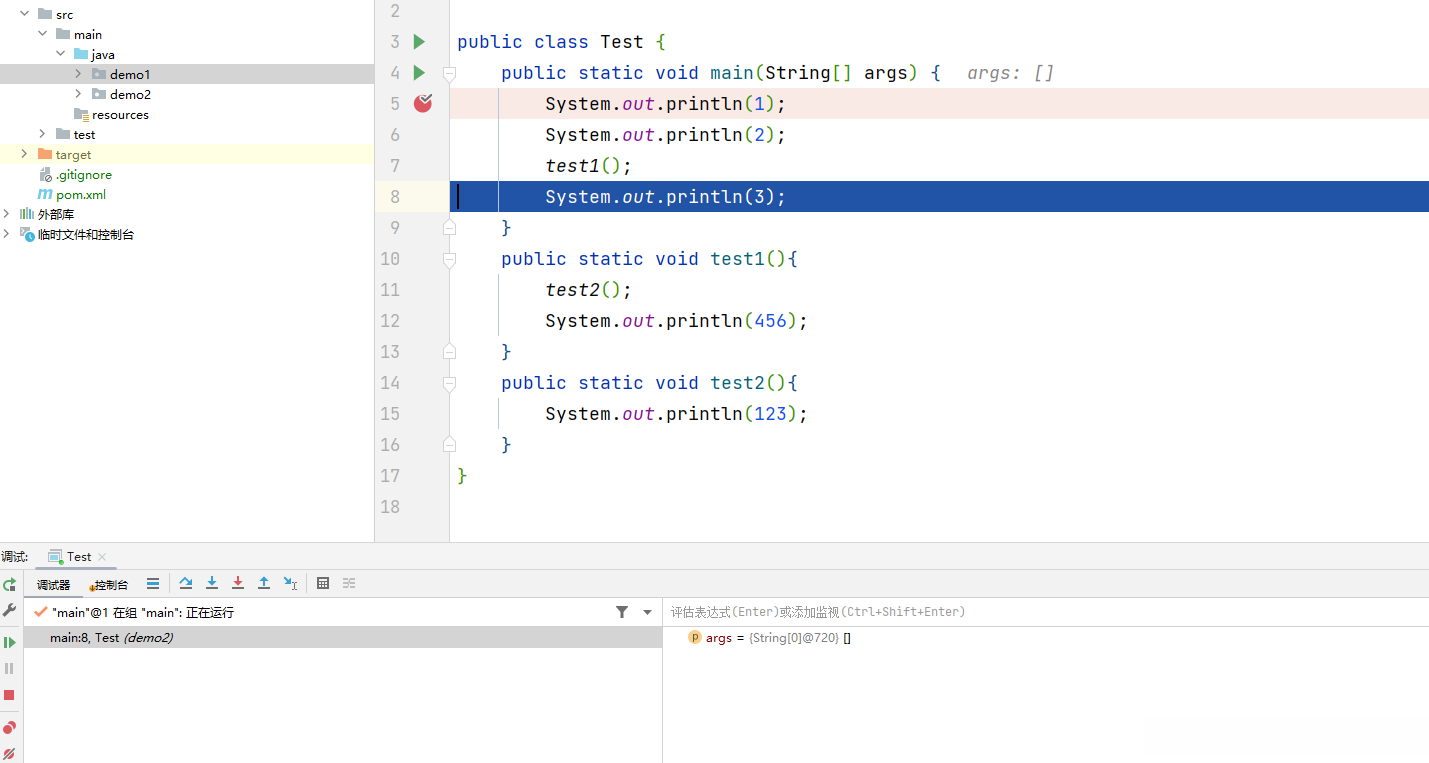Expand the target folder in project tree
The image size is (1429, 763).
24,154
